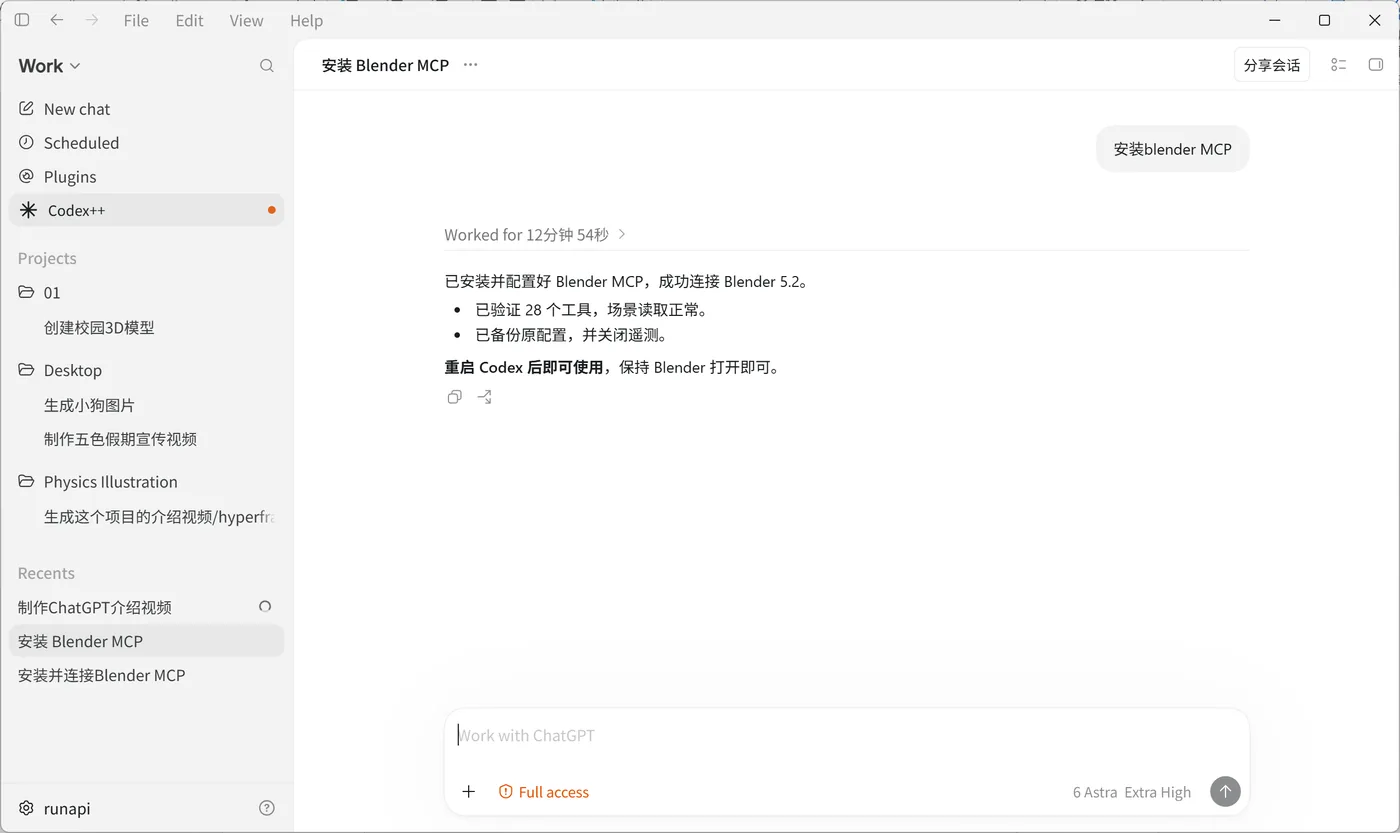This screenshot has width=1400, height=833.
Task: Open the File menu
Action: pyautogui.click(x=136, y=20)
